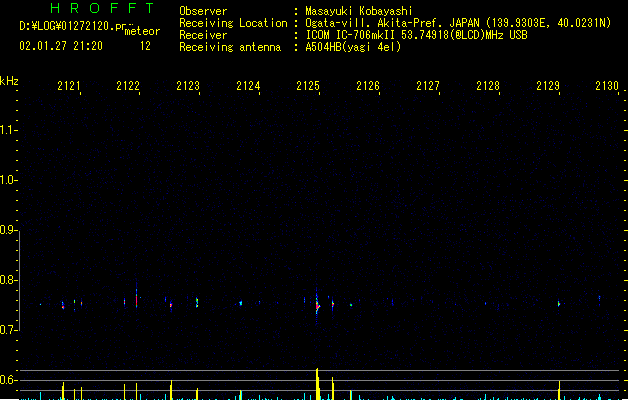This screenshot has width=629, height=400.
Task: Click the 1.0 kHz frequency label
Action: click(x=8, y=180)
